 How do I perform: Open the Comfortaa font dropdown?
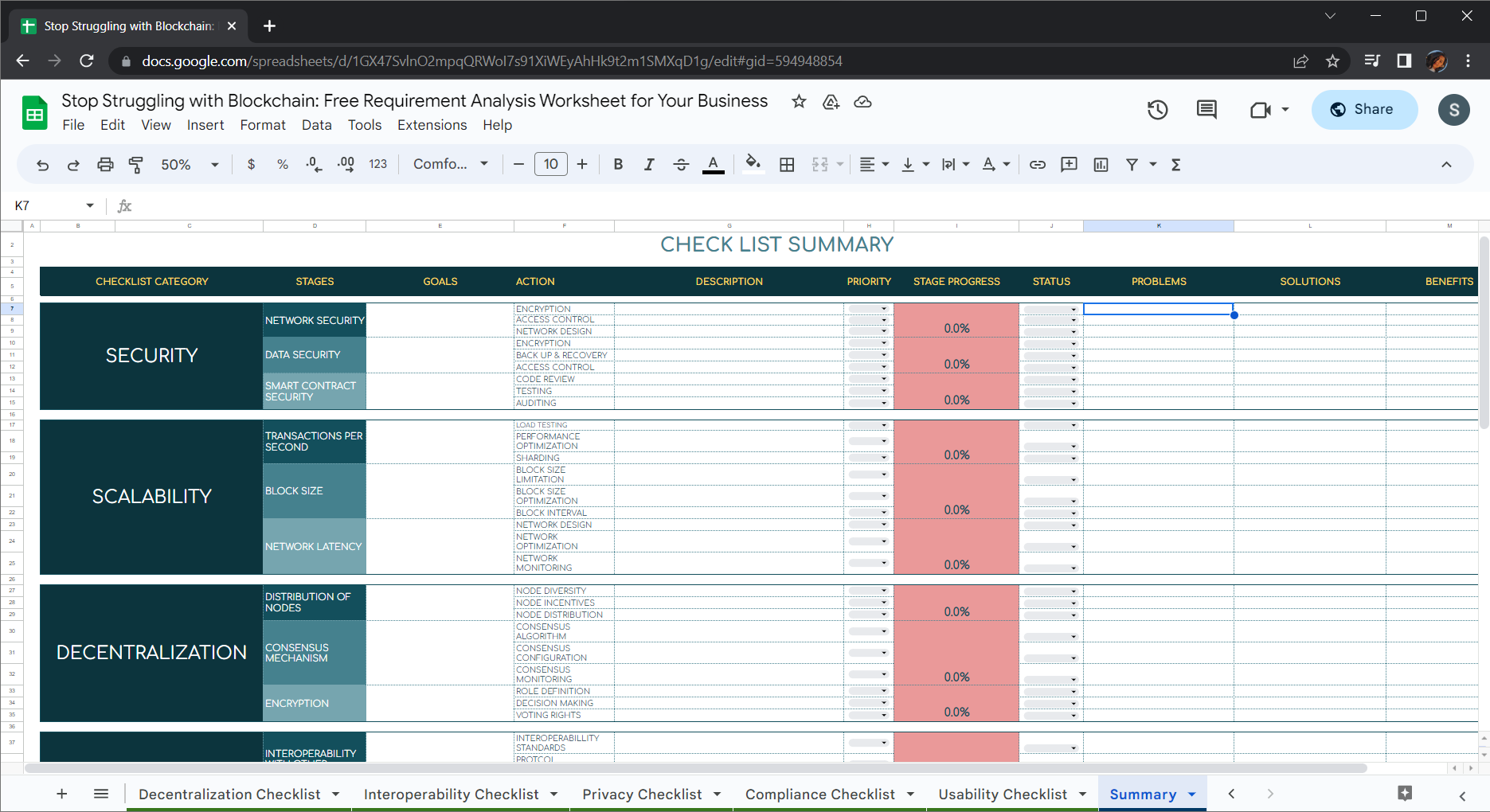(450, 165)
